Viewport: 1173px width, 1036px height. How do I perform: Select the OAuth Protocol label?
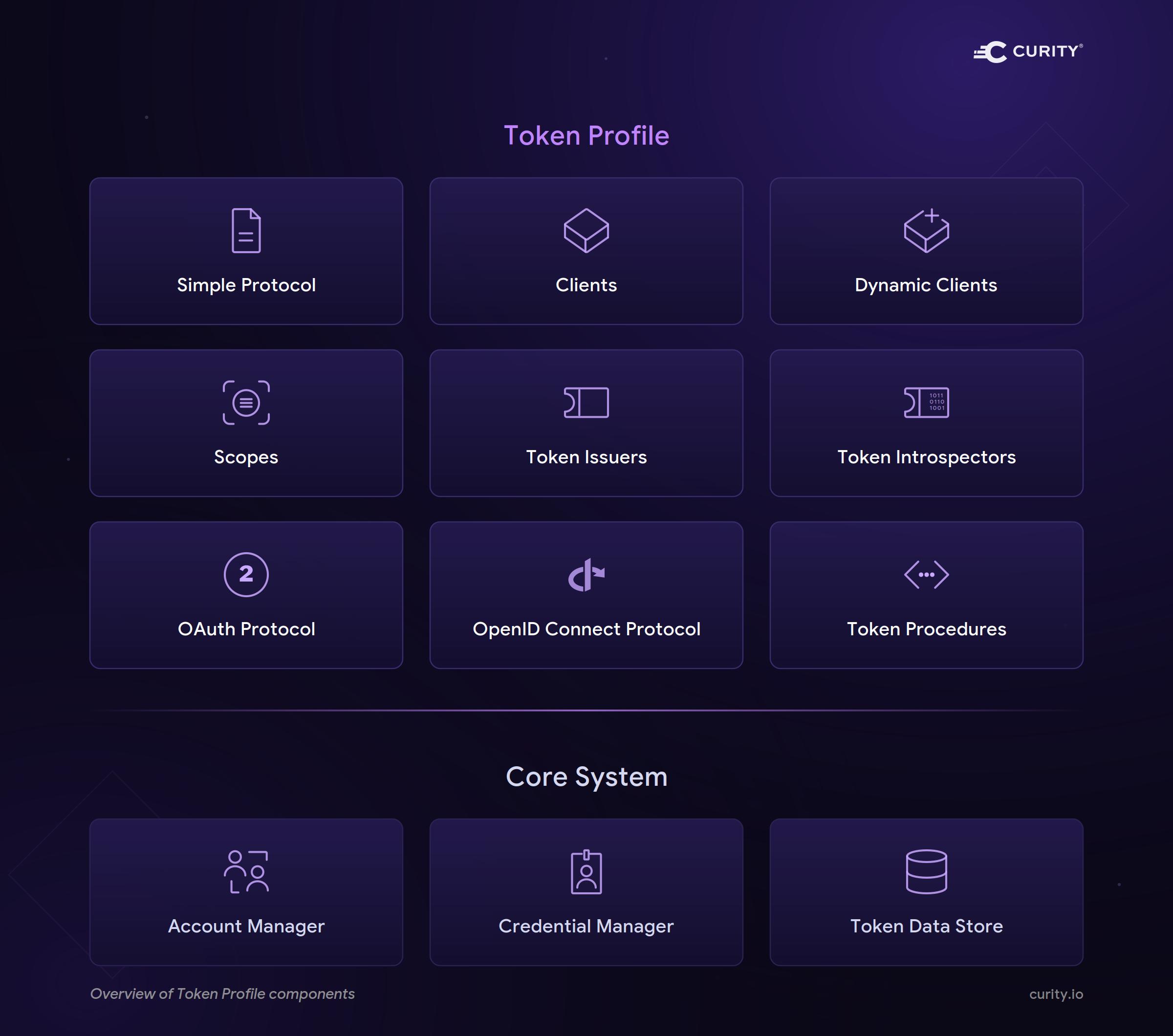point(246,629)
